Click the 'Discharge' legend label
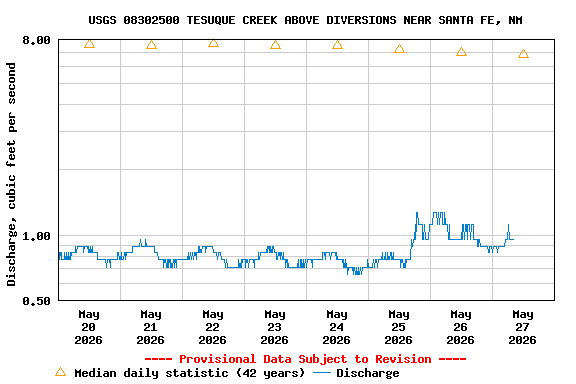This screenshot has height=384, width=576. tap(368, 373)
